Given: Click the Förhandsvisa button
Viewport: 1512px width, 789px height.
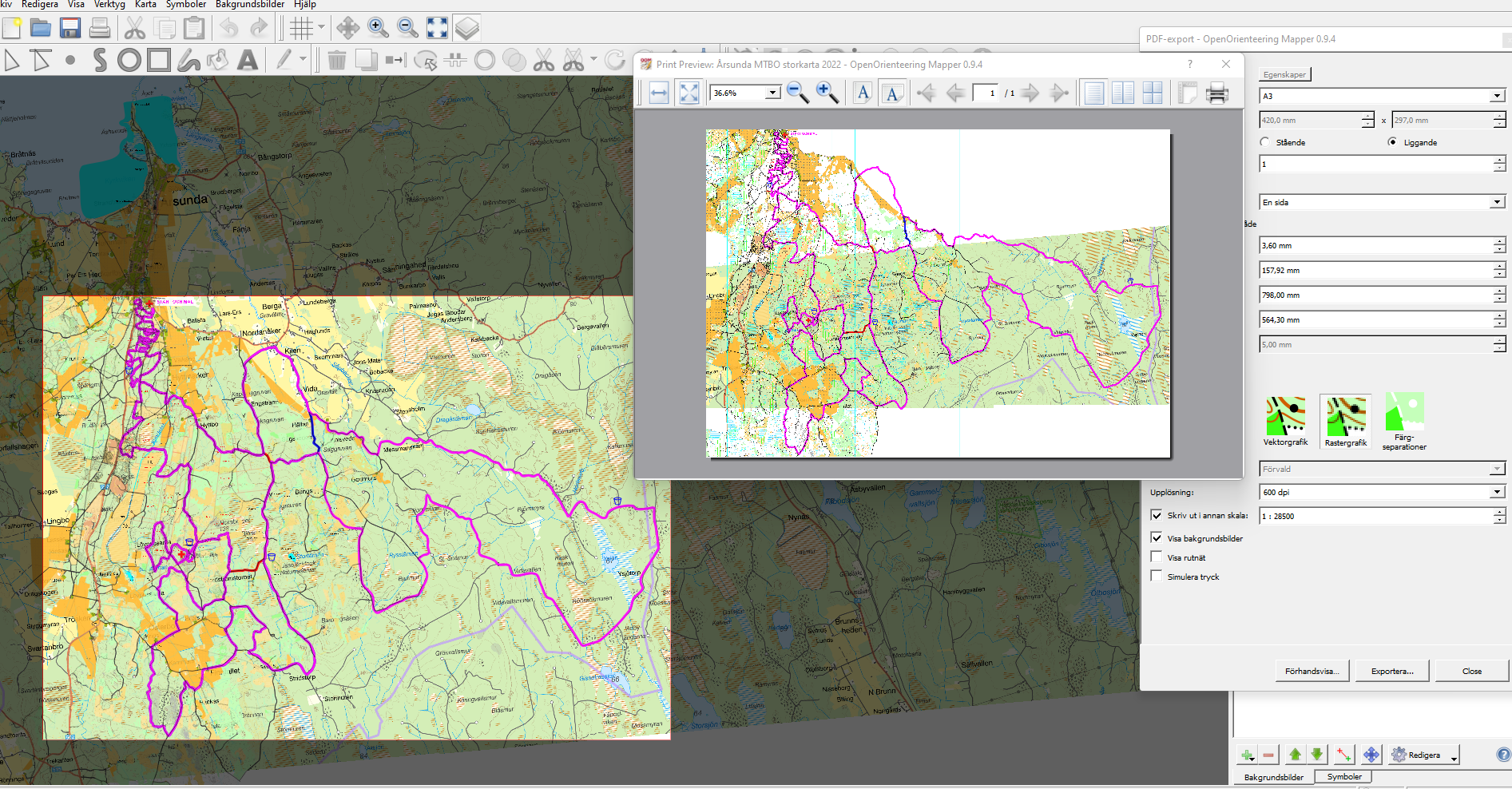Looking at the screenshot, I should 1312,671.
